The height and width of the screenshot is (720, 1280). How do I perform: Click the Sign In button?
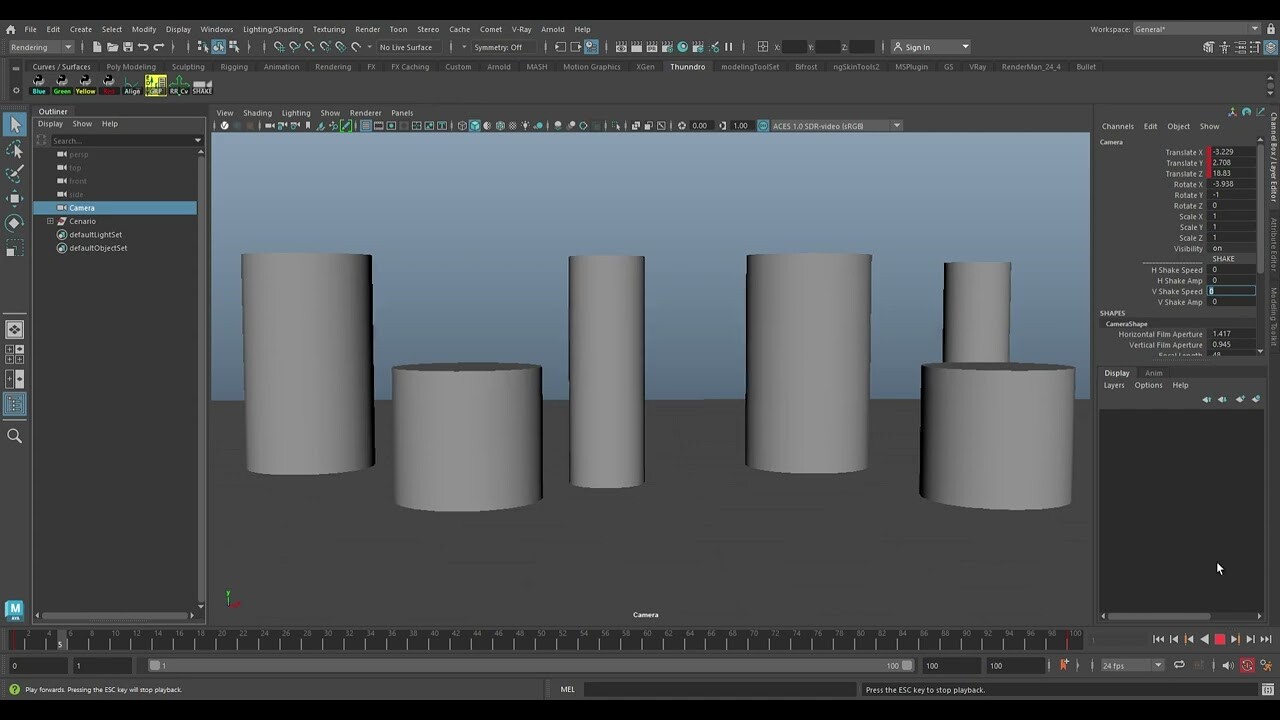pos(930,46)
